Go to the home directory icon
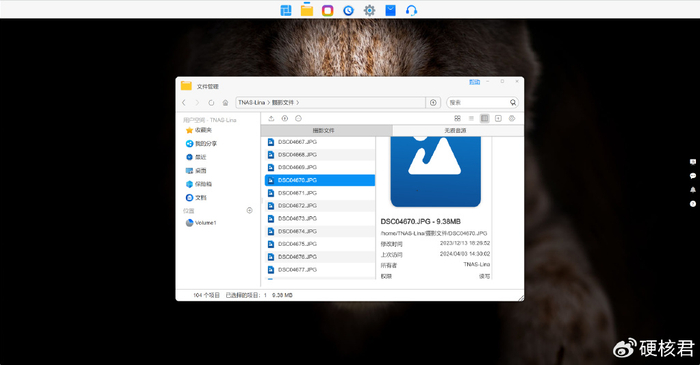Screen dimensions: 700x365 click(x=225, y=103)
